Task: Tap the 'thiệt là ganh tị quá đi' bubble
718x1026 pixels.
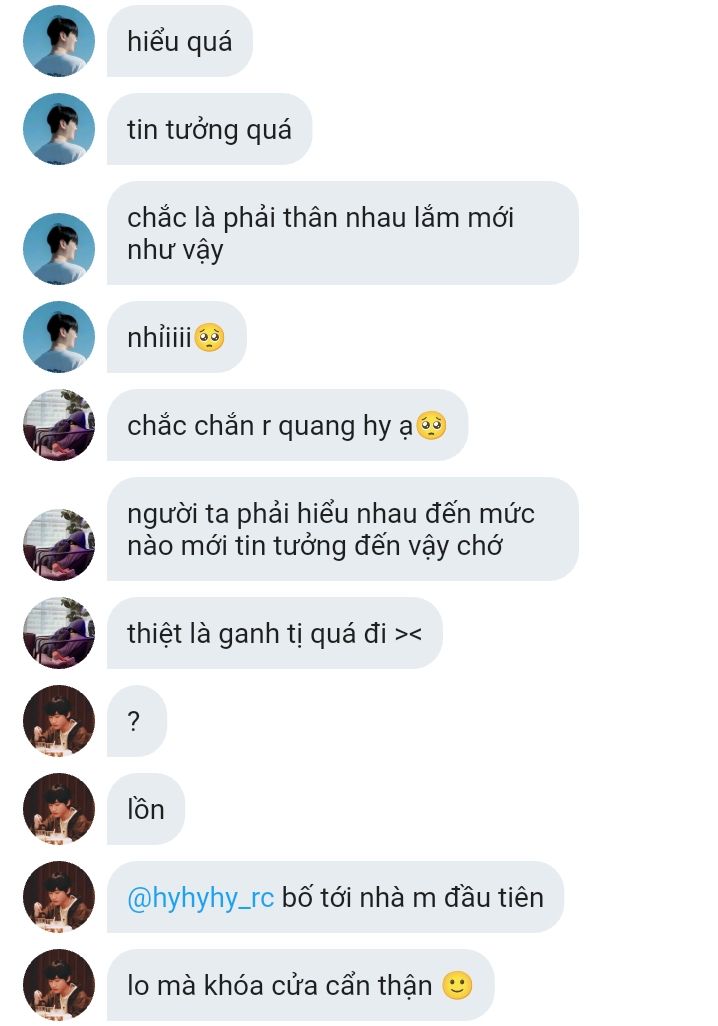Action: (275, 633)
